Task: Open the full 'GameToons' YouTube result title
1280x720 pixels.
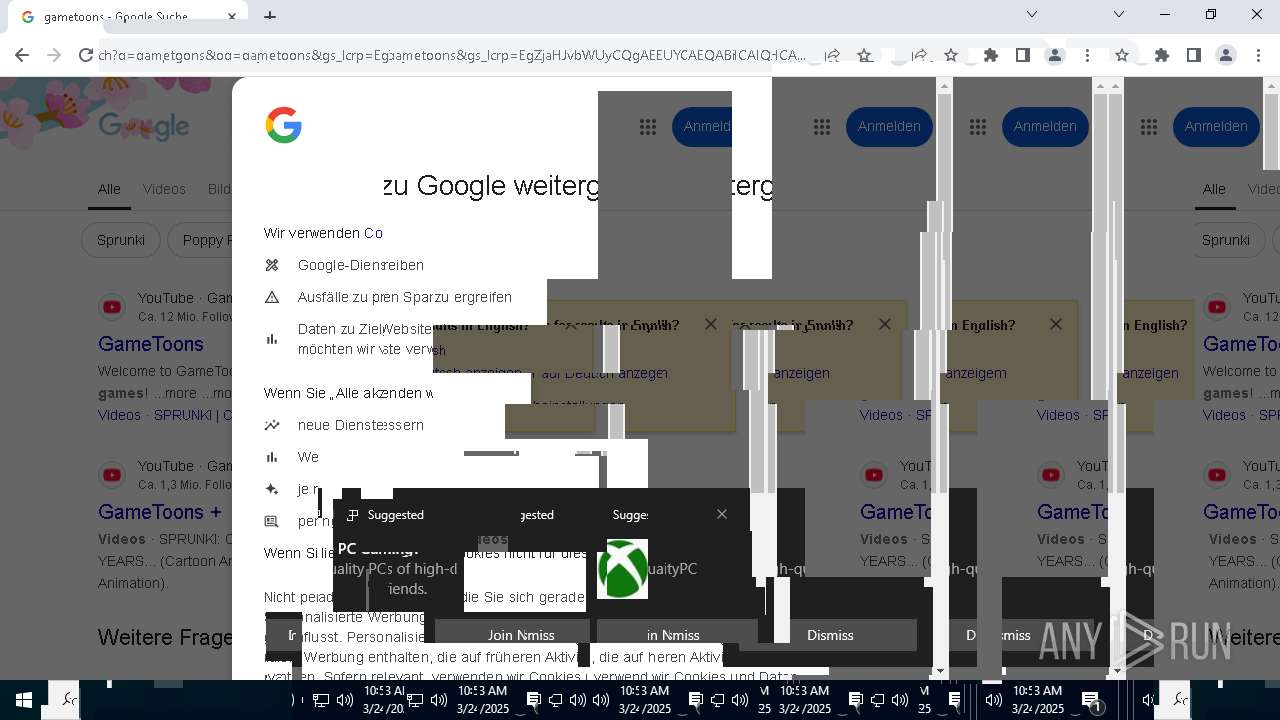Action: point(151,344)
